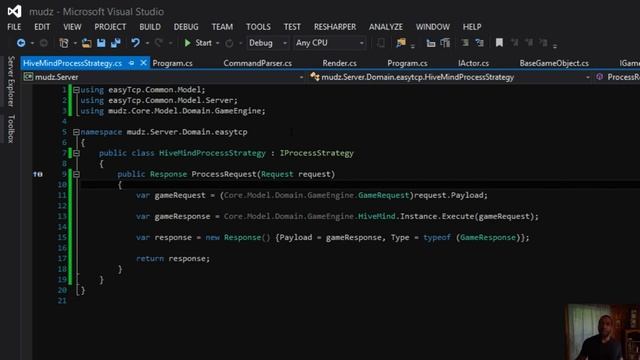Collapse the using directives region

(x=76, y=90)
